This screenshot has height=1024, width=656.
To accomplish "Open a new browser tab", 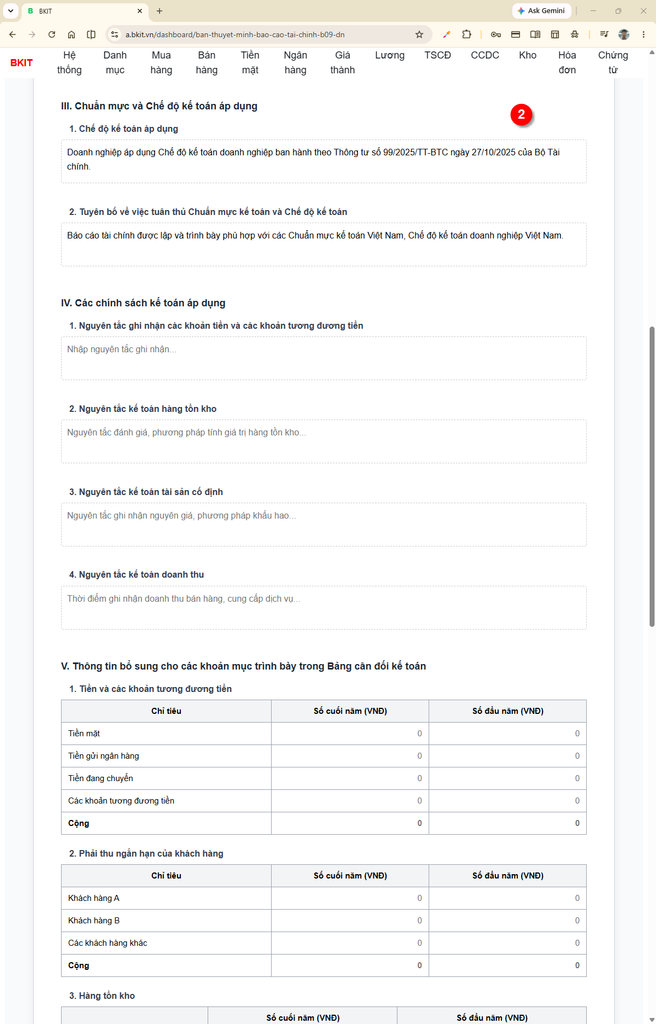I will click(159, 11).
